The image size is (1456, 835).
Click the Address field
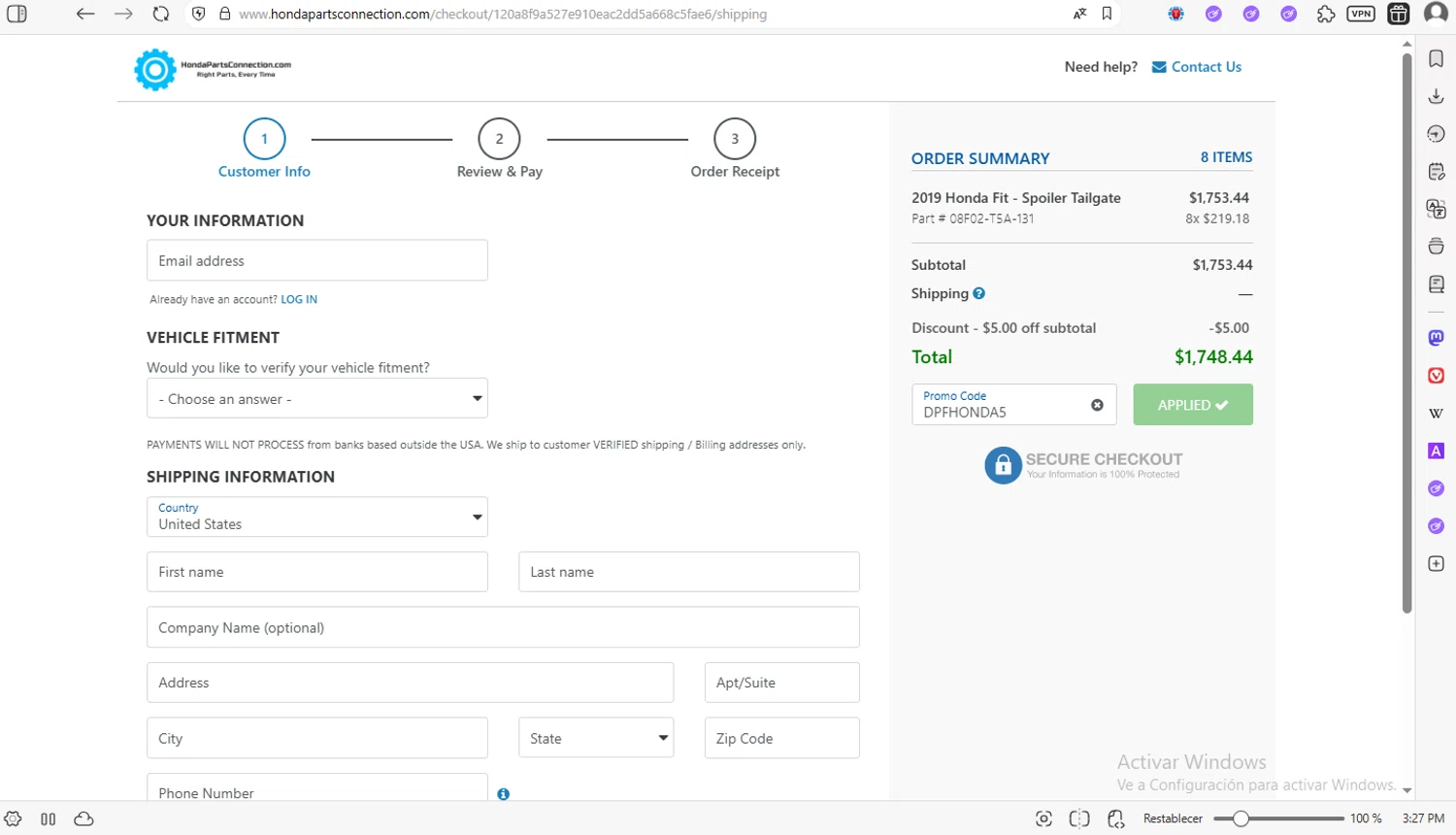[410, 683]
